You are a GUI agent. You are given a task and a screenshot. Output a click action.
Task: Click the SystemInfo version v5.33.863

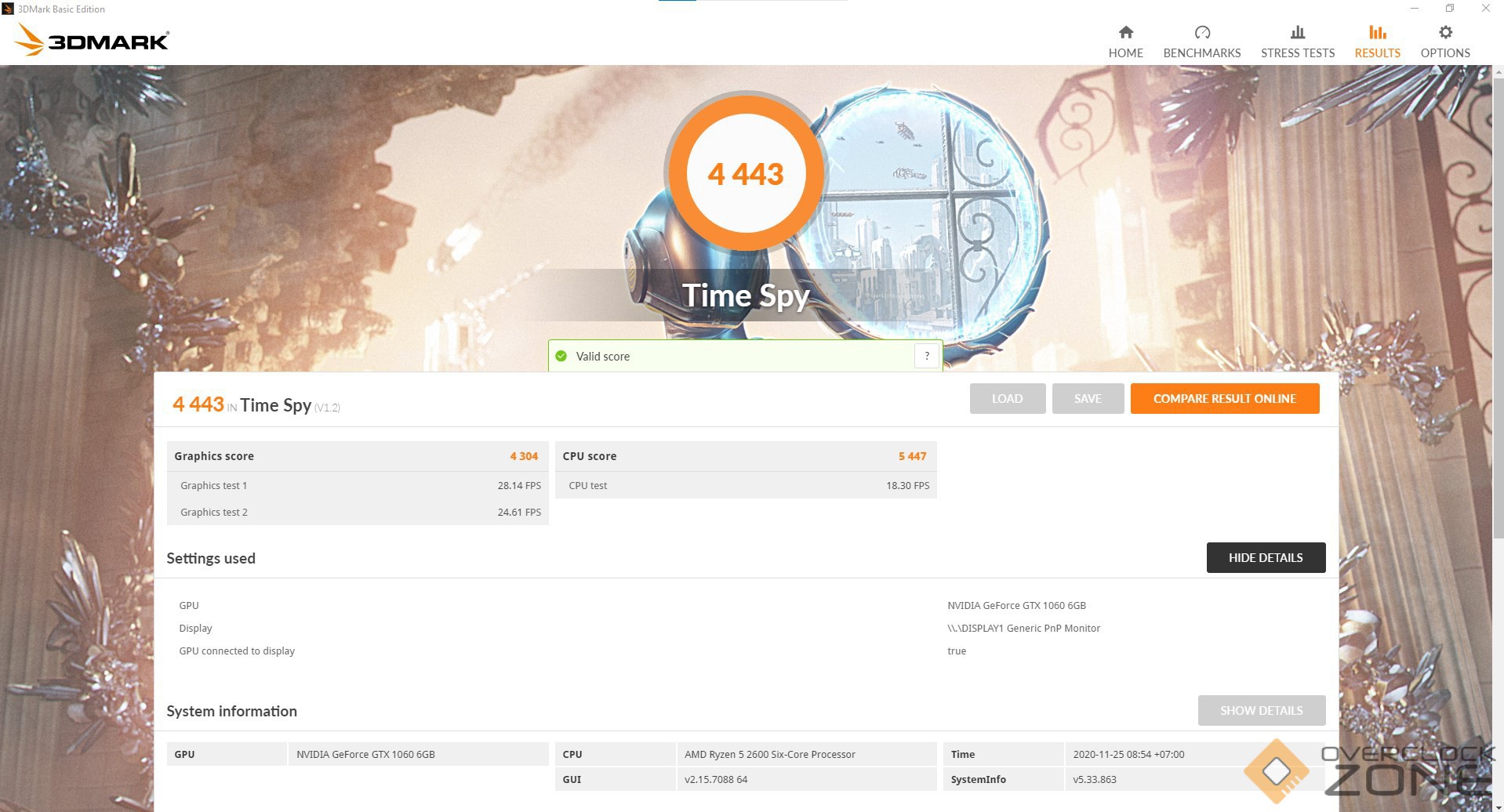(x=1094, y=780)
